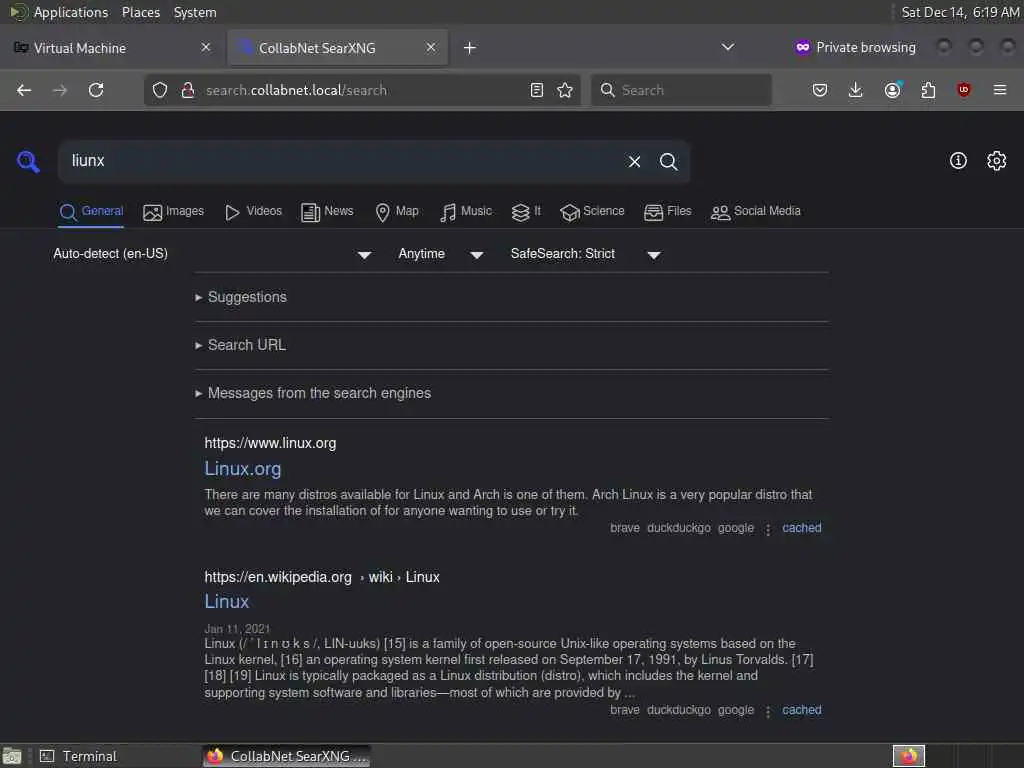Open the Places menu
Screen dimensions: 1024x768
[x=140, y=12]
